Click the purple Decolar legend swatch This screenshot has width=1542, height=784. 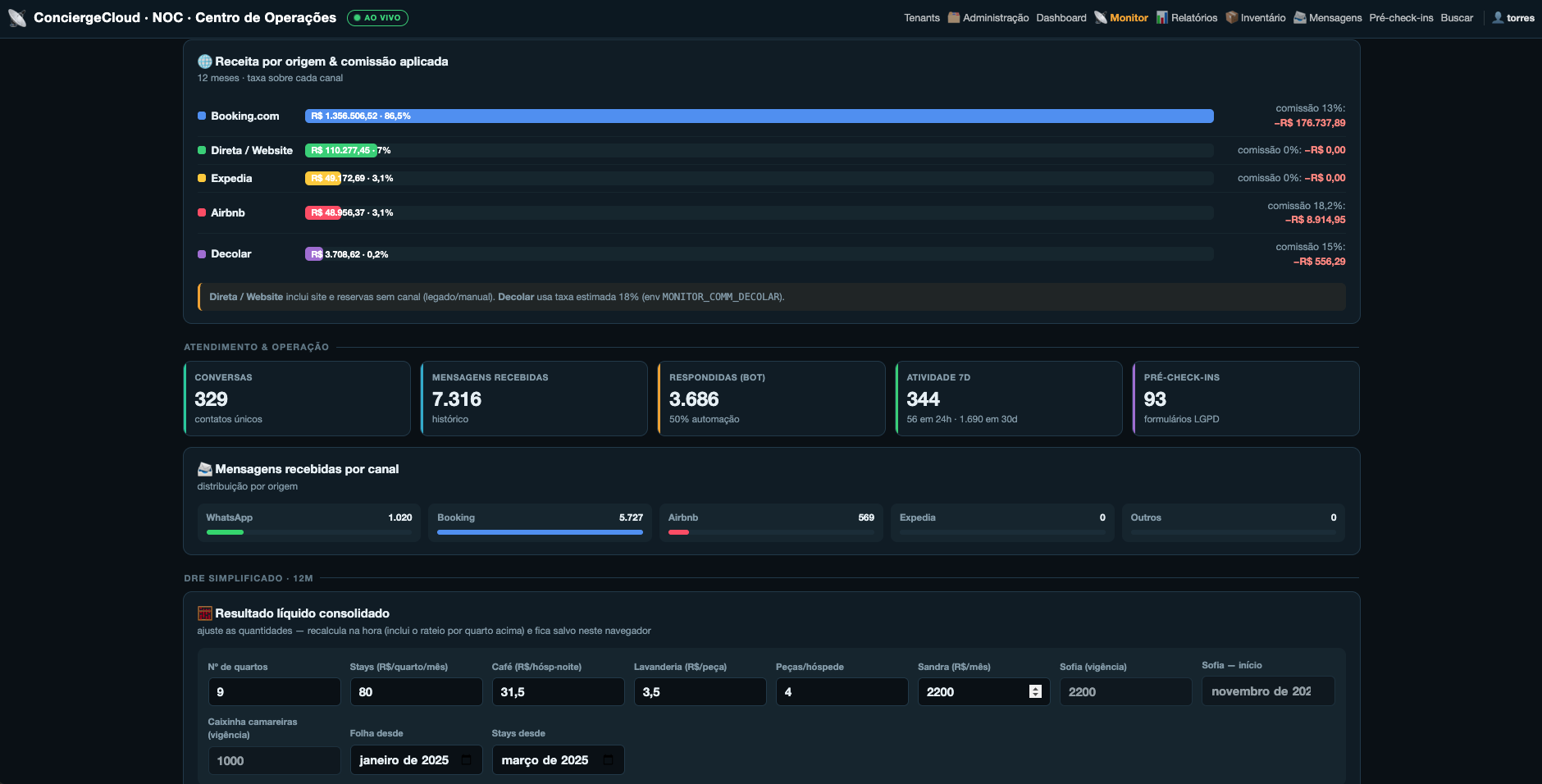coord(202,254)
